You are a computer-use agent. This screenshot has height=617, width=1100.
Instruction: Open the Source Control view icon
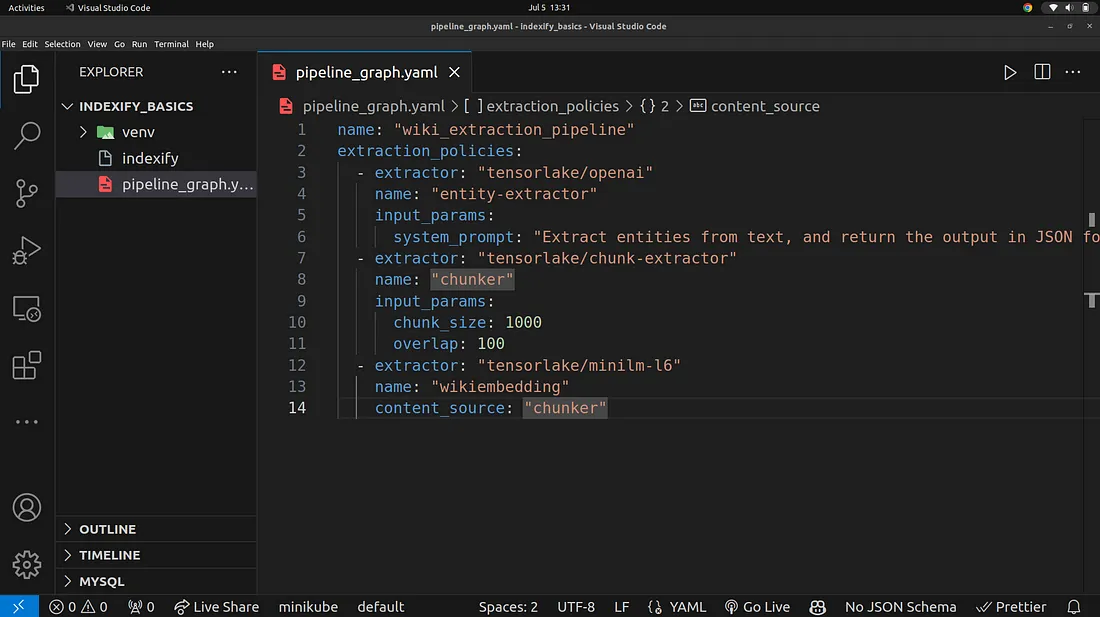[27, 194]
